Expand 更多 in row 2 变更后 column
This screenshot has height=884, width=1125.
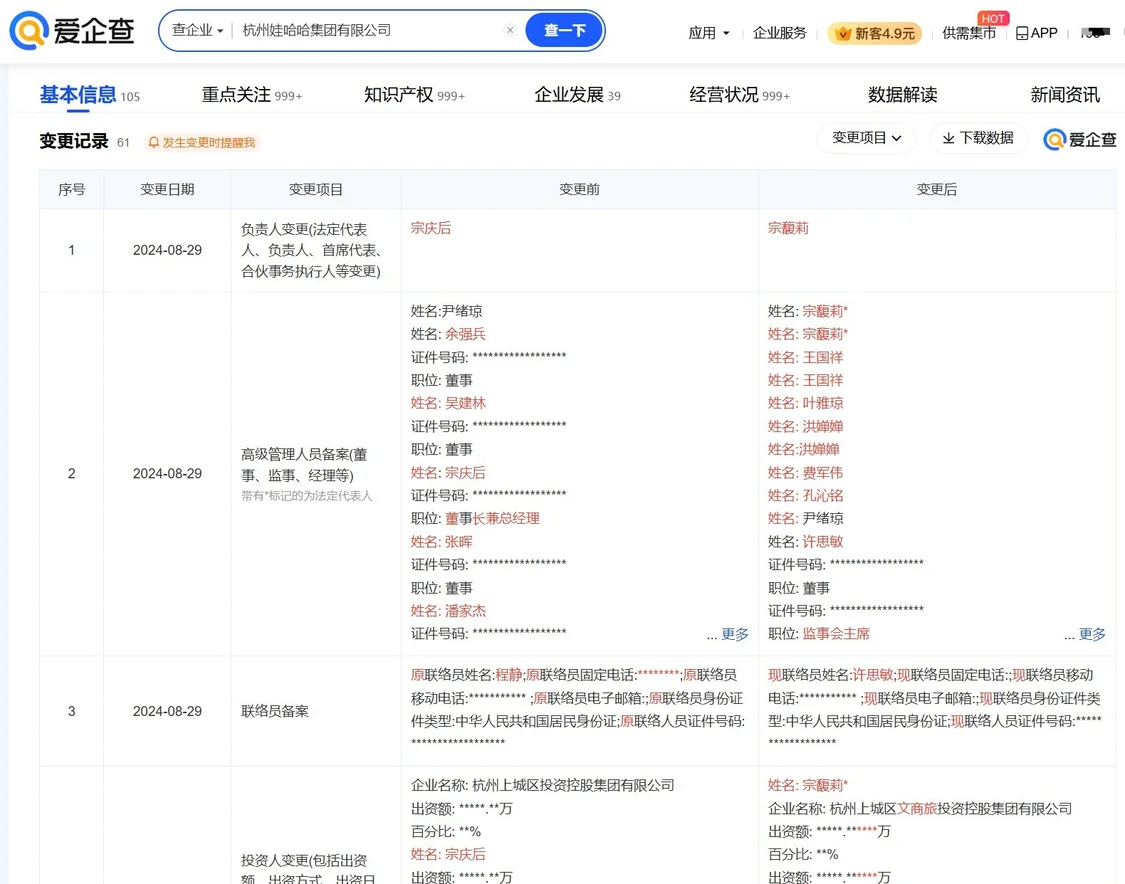[1092, 634]
